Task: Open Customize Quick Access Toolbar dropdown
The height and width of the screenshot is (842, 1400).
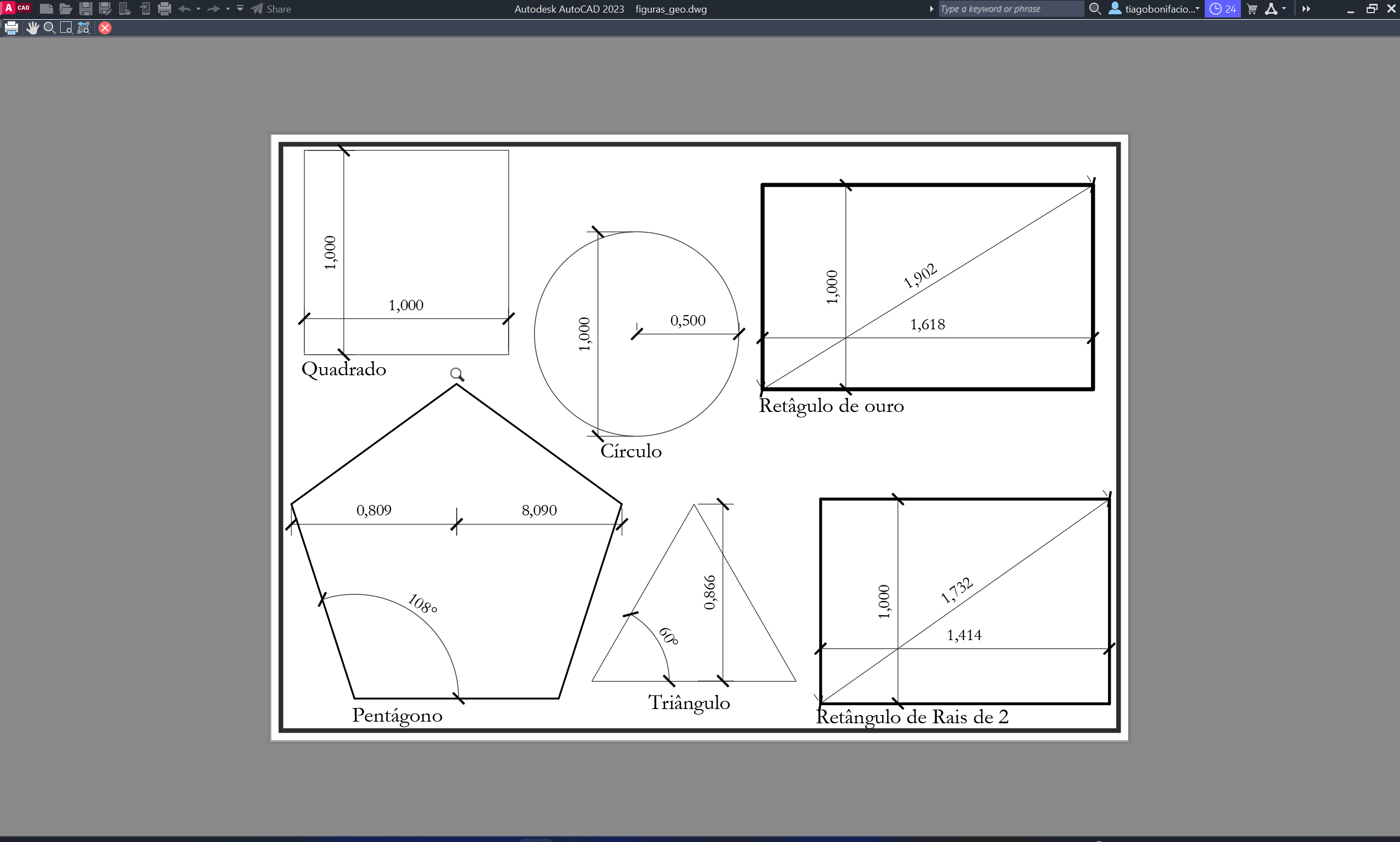Action: click(x=240, y=9)
